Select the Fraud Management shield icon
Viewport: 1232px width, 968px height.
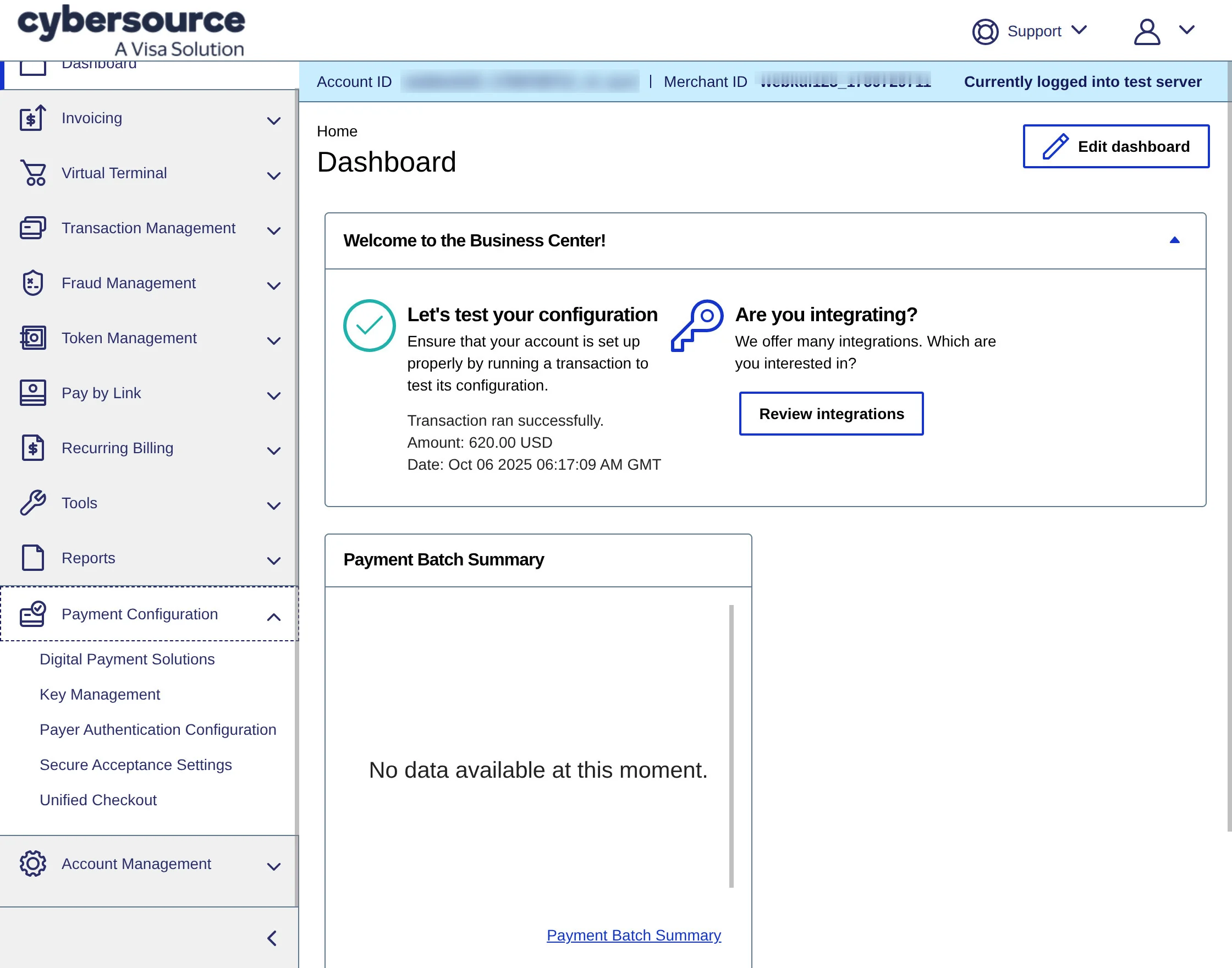pyautogui.click(x=32, y=282)
